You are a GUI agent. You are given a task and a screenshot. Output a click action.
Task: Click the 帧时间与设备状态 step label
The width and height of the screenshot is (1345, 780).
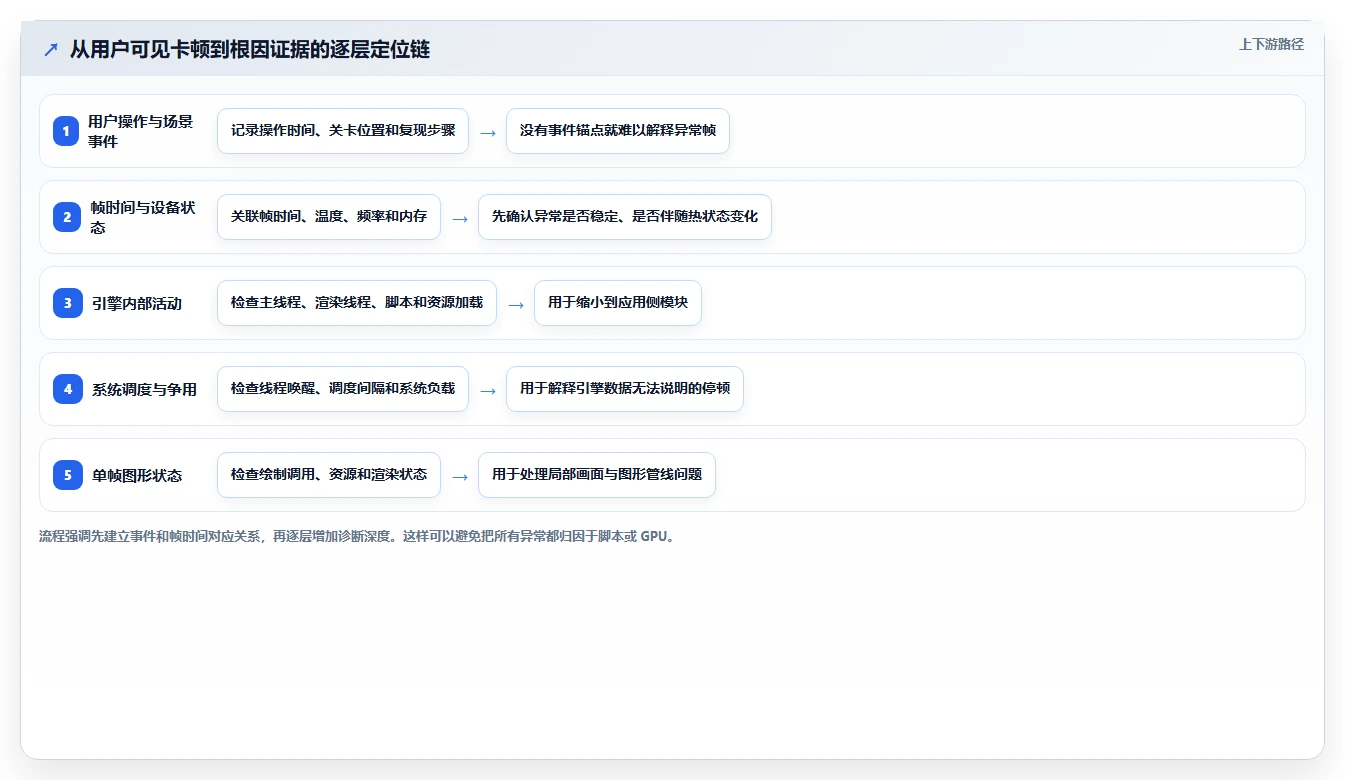coord(143,217)
